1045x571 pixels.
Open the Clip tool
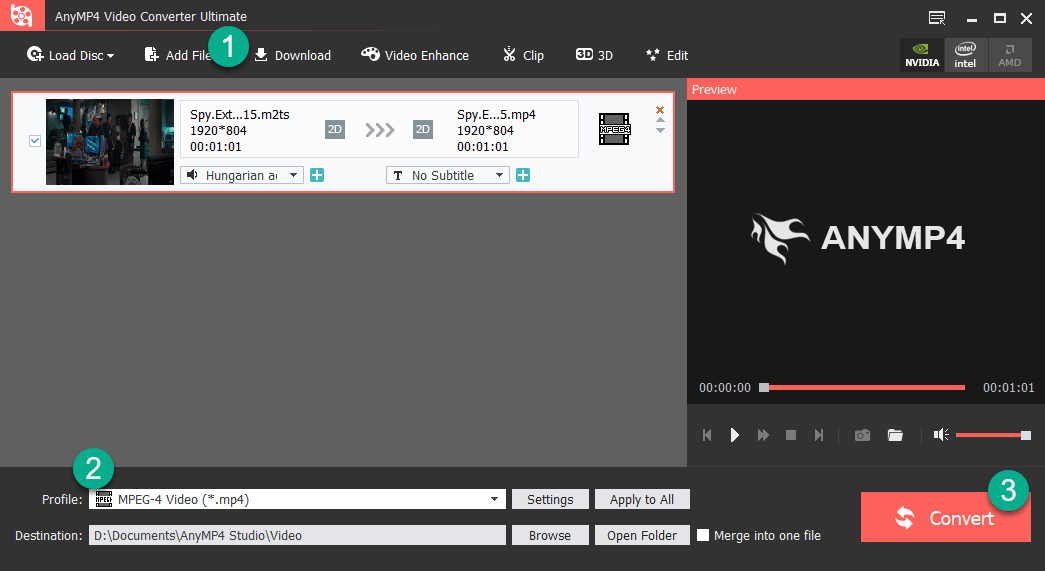(523, 55)
